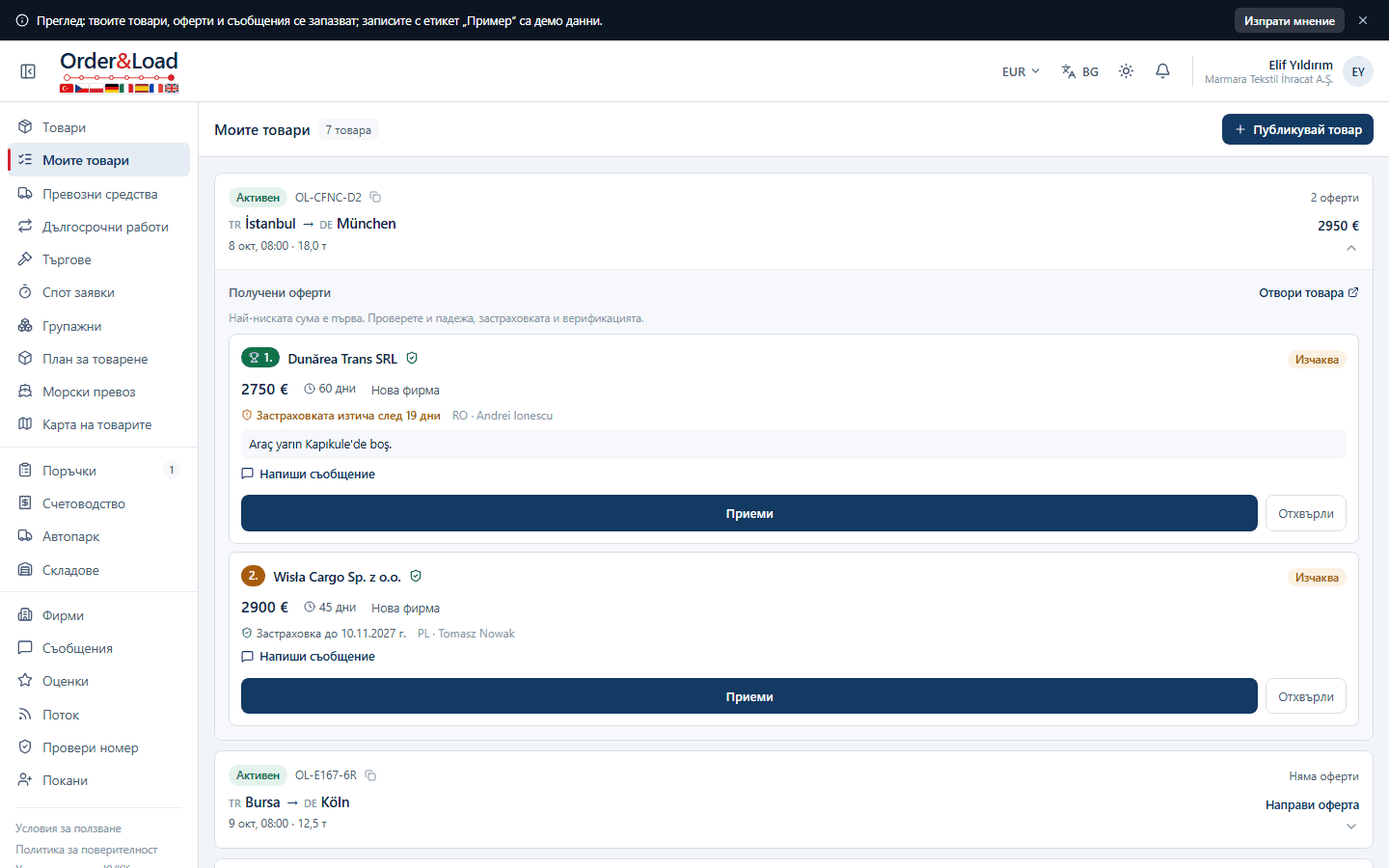Image resolution: width=1389 pixels, height=868 pixels.
Task: Collapse the sidebar panel toggle icon
Action: coord(28,71)
